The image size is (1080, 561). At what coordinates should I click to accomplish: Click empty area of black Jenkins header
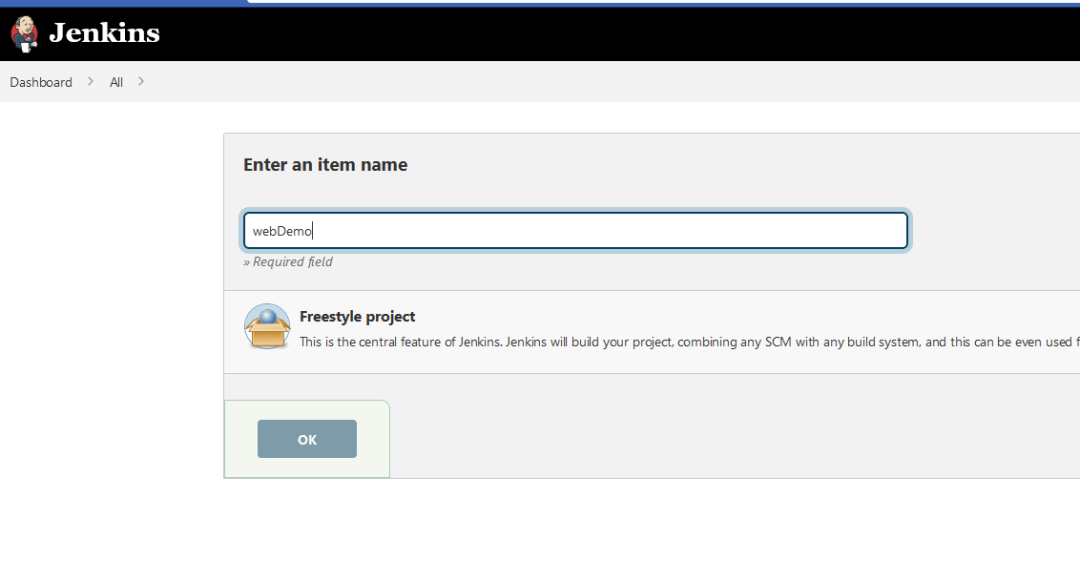(x=620, y=34)
